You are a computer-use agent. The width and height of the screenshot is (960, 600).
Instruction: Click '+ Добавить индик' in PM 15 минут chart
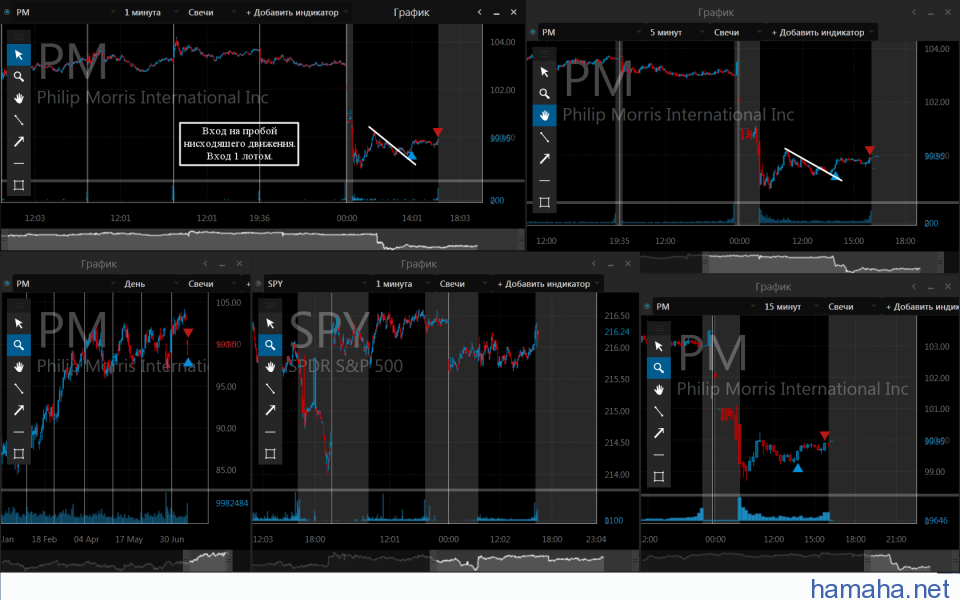[921, 307]
